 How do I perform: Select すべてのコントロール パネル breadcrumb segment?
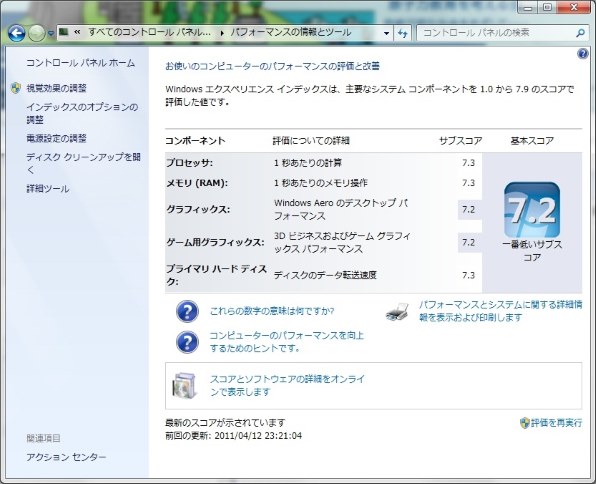coord(149,32)
